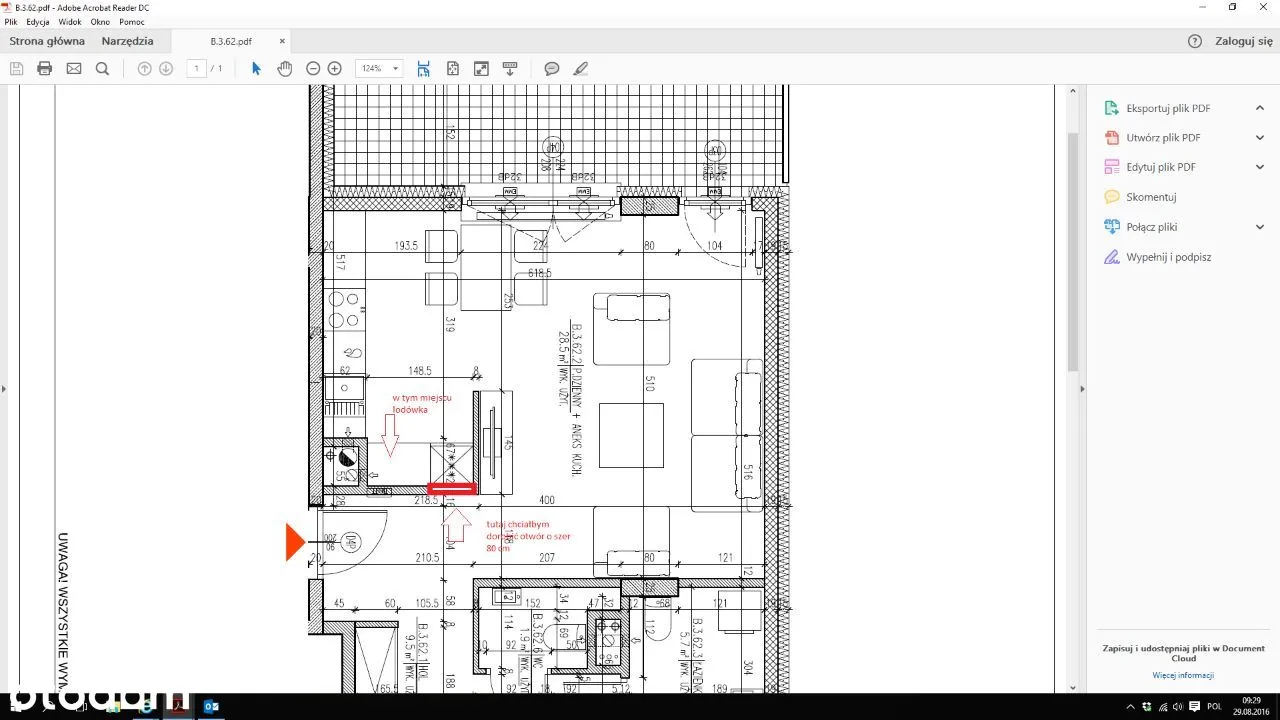Screen dimensions: 1280x720
Task: Click the Fit one full page icon
Action: [x=452, y=68]
